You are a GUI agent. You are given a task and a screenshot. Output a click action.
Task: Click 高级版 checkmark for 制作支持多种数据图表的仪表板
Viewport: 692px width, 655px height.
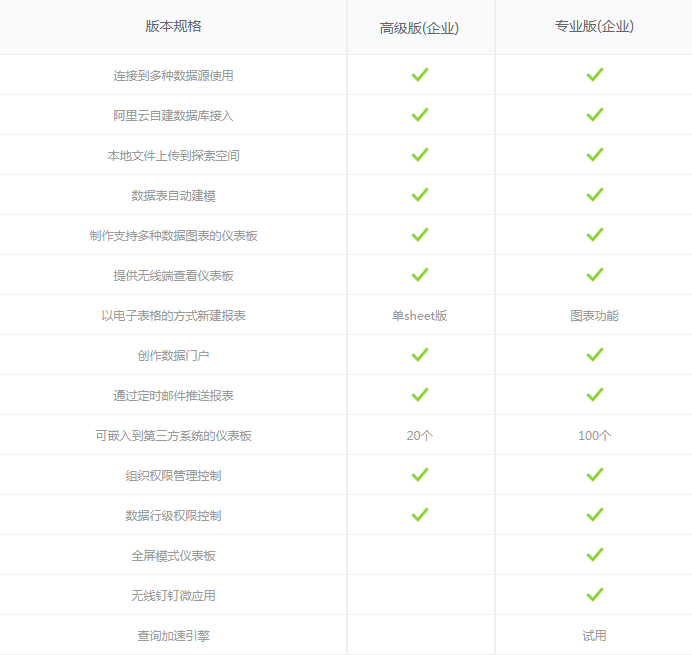tap(420, 234)
